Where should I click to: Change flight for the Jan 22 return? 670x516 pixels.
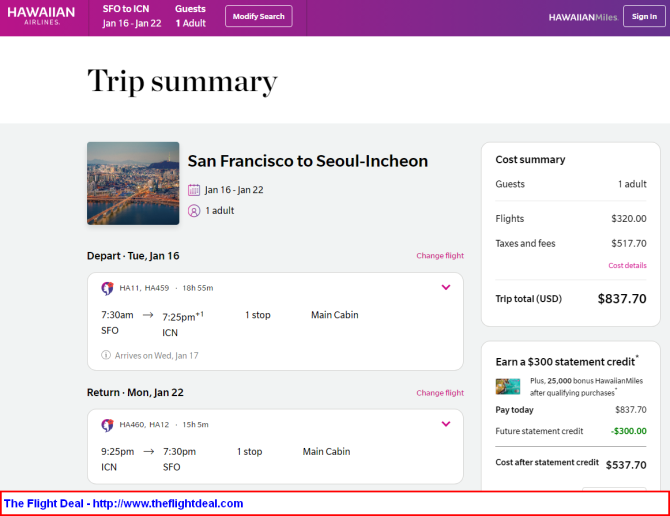coord(440,393)
